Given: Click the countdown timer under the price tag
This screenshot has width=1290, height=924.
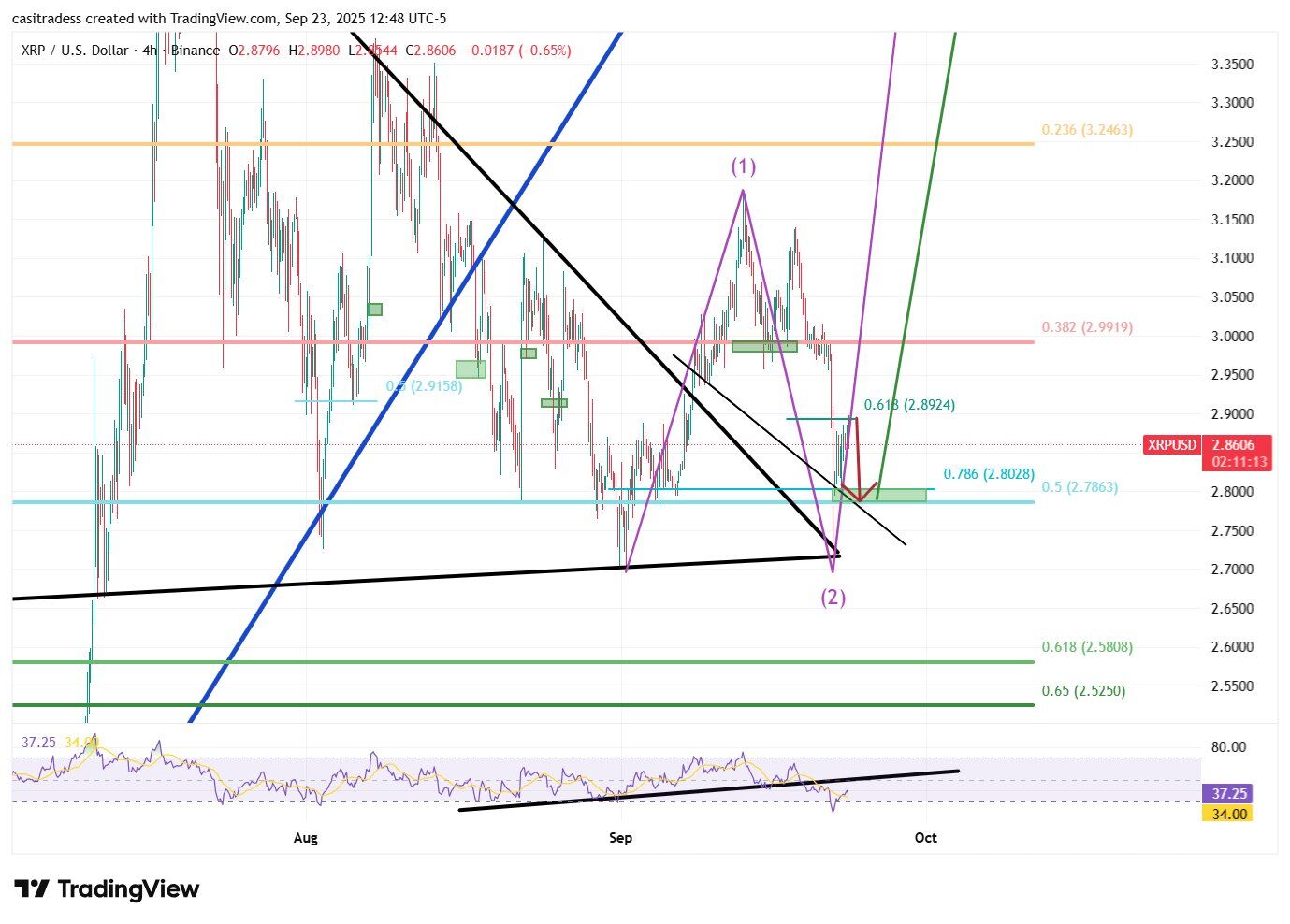Looking at the screenshot, I should point(1239,460).
